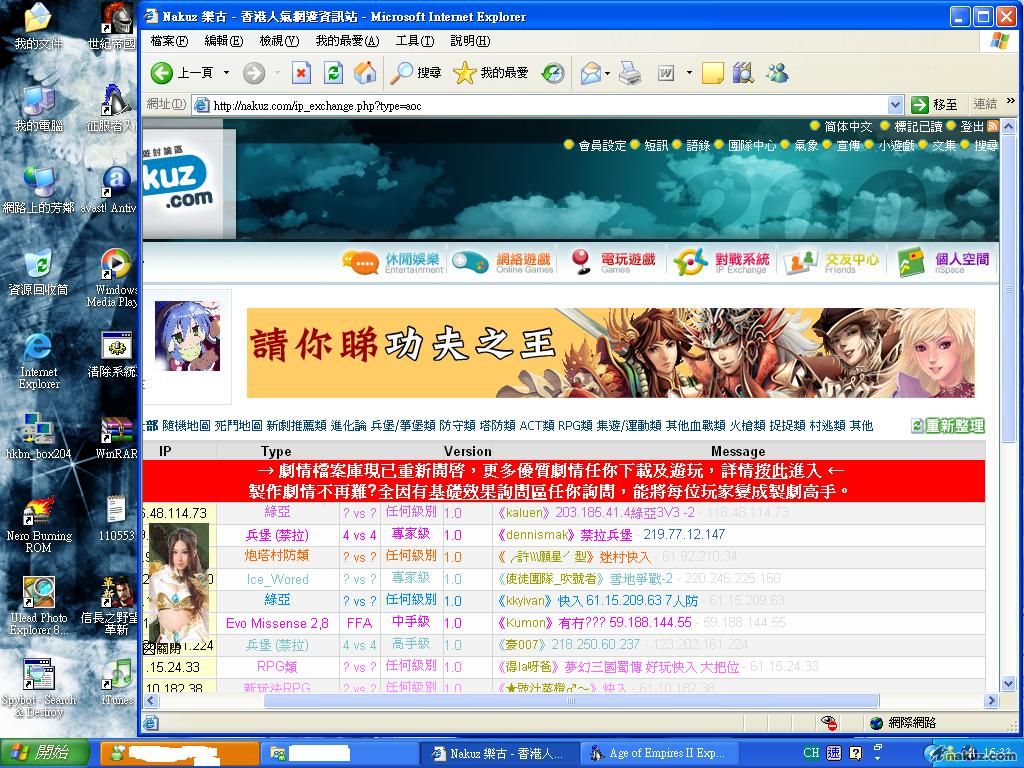Open 對戰系統 IP Exchange section
This screenshot has width=1024, height=768.
722,263
